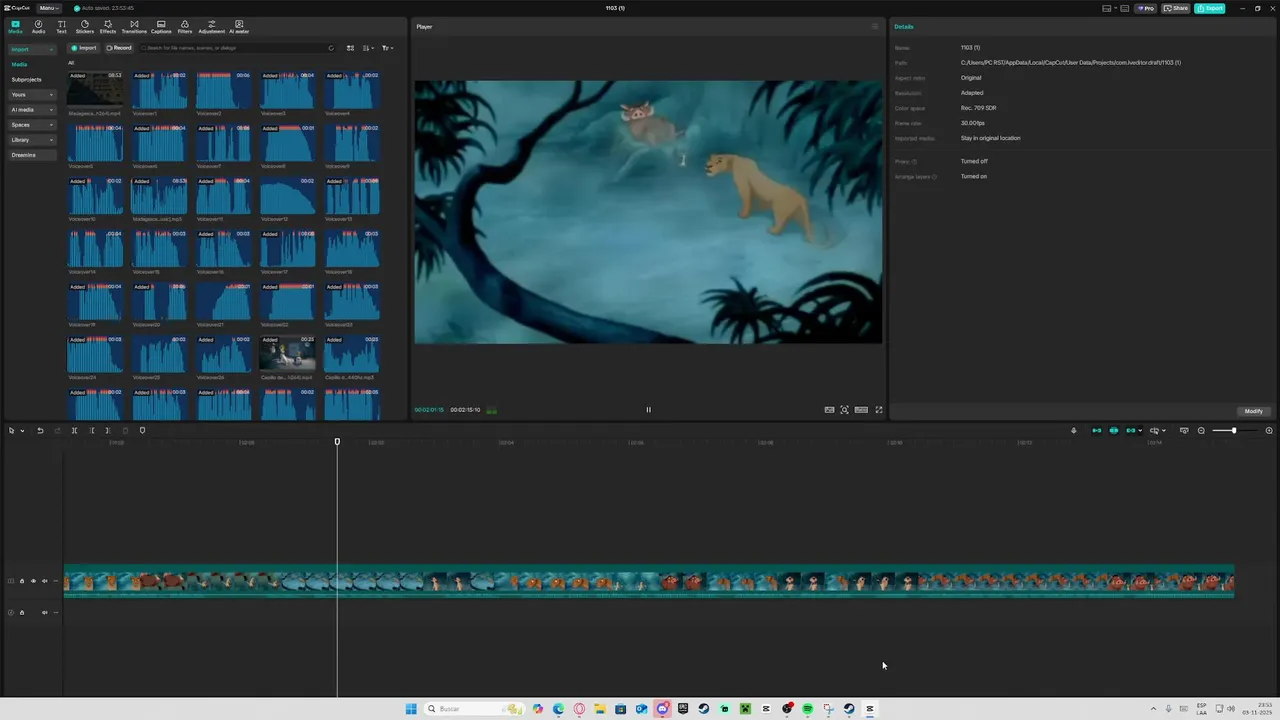Click the Pro upgrade button
This screenshot has height=720, width=1280.
(x=1146, y=8)
